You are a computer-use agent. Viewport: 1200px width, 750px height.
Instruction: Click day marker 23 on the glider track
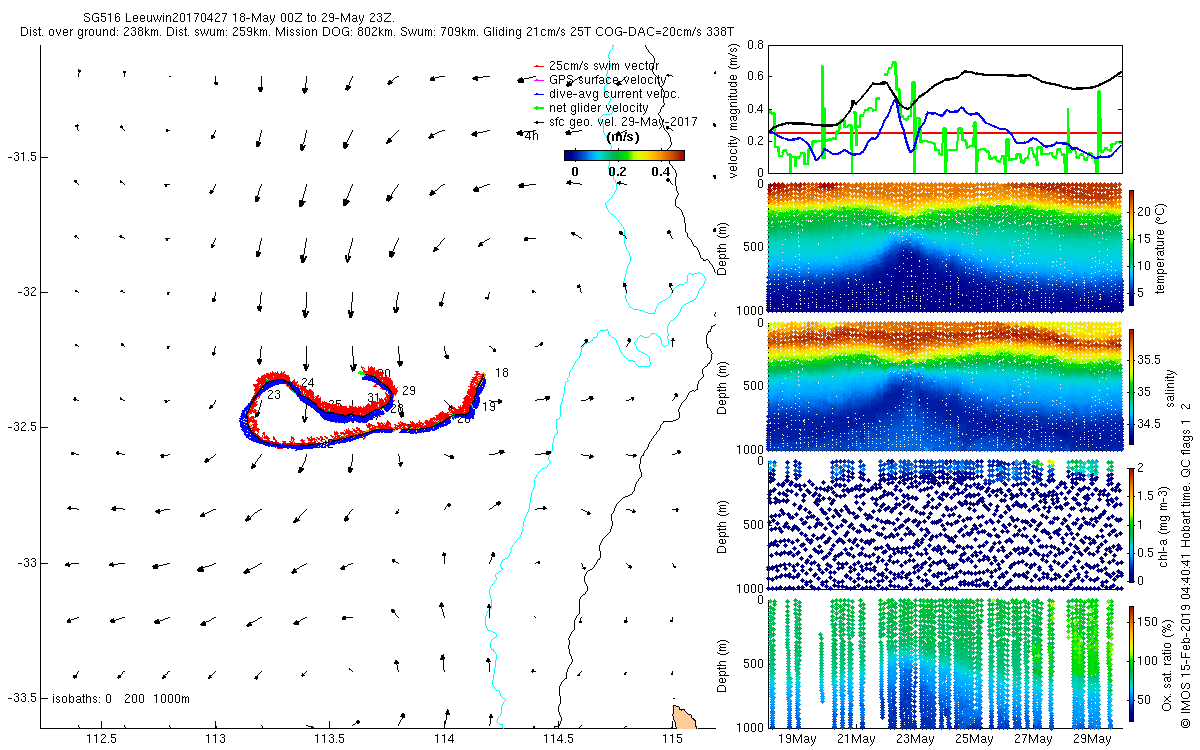pyautogui.click(x=274, y=396)
